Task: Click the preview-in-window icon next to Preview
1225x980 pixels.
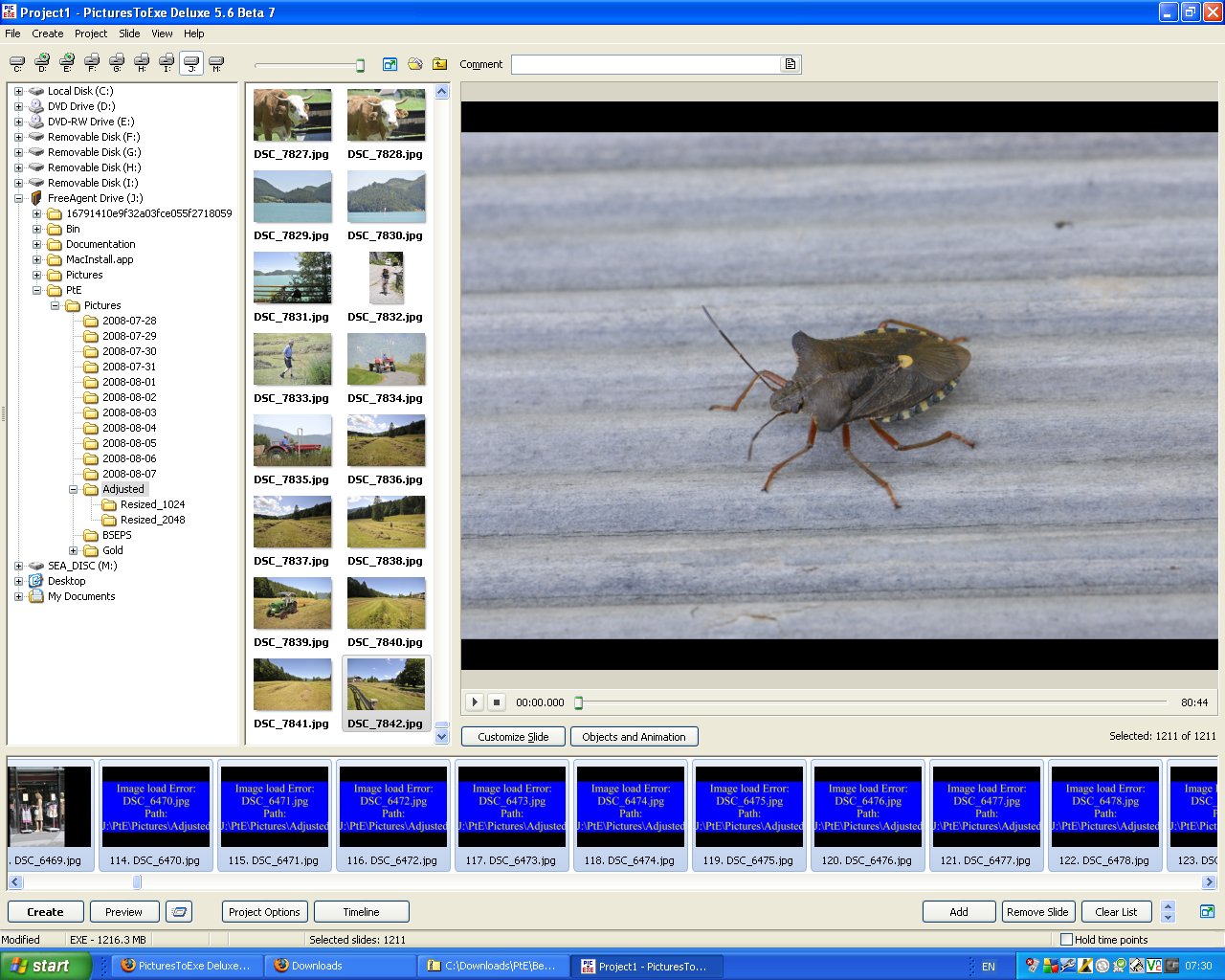Action: point(179,912)
